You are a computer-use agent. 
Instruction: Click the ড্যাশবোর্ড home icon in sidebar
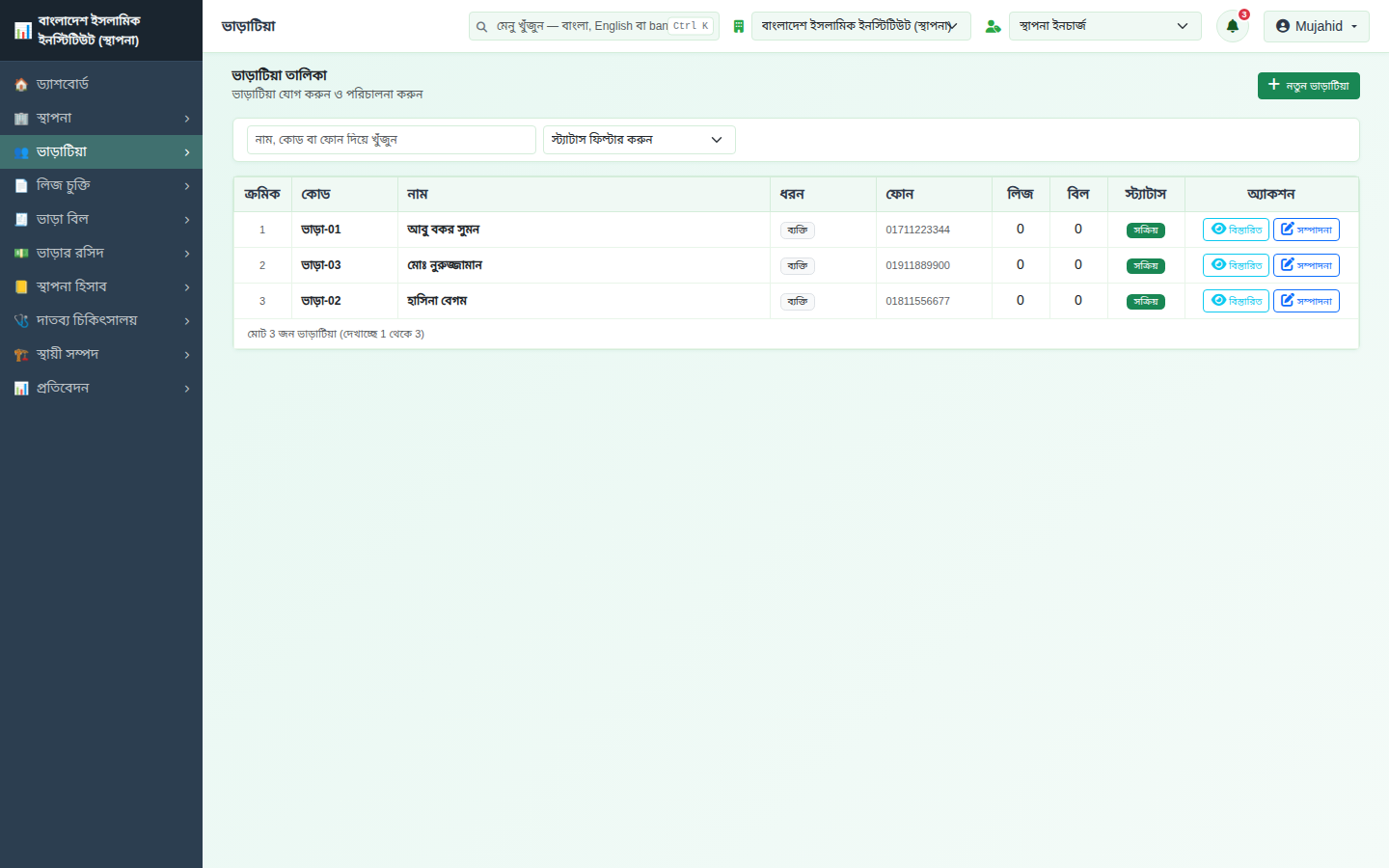point(21,85)
